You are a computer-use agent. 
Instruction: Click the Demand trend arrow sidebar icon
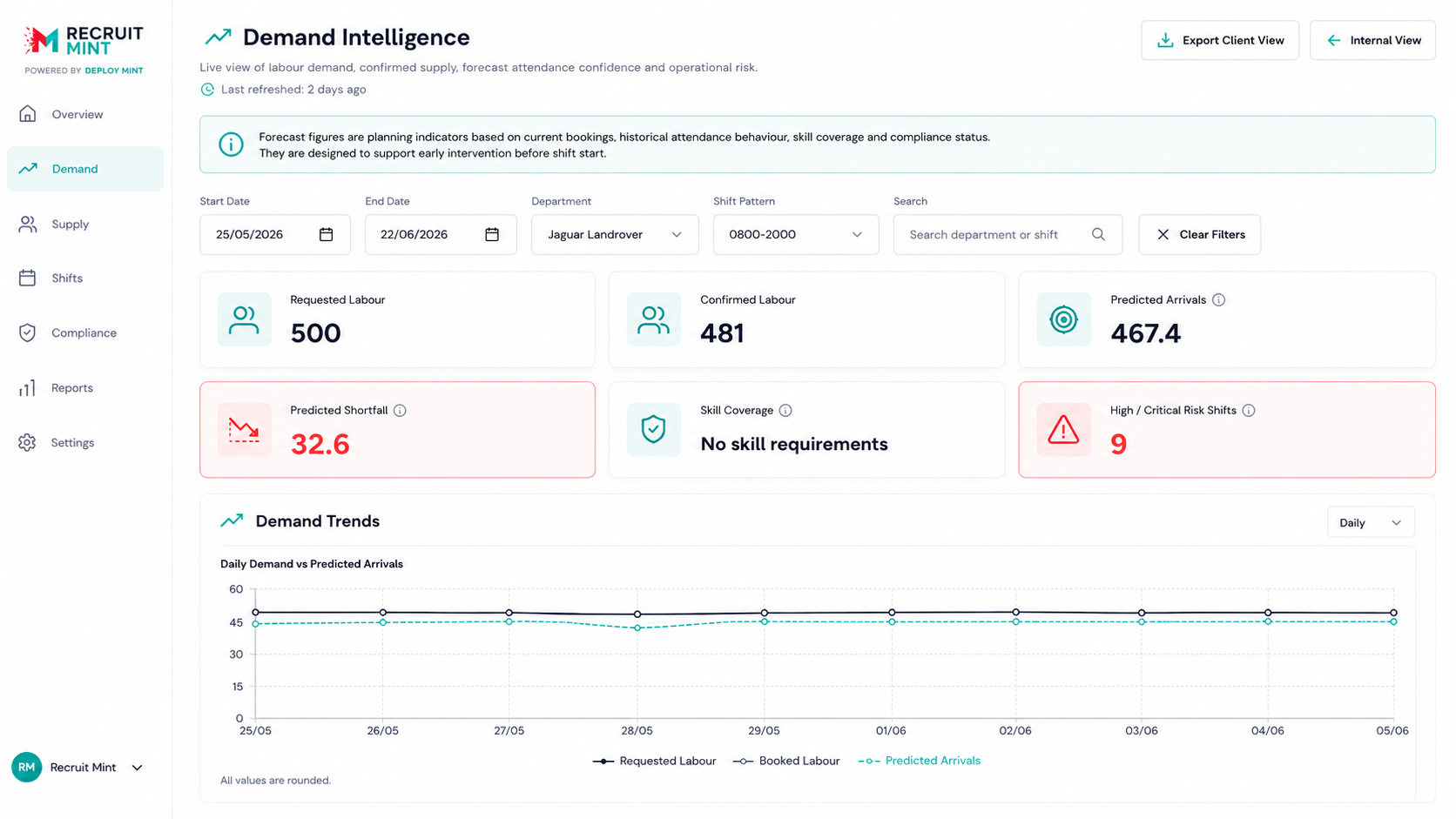coord(28,169)
